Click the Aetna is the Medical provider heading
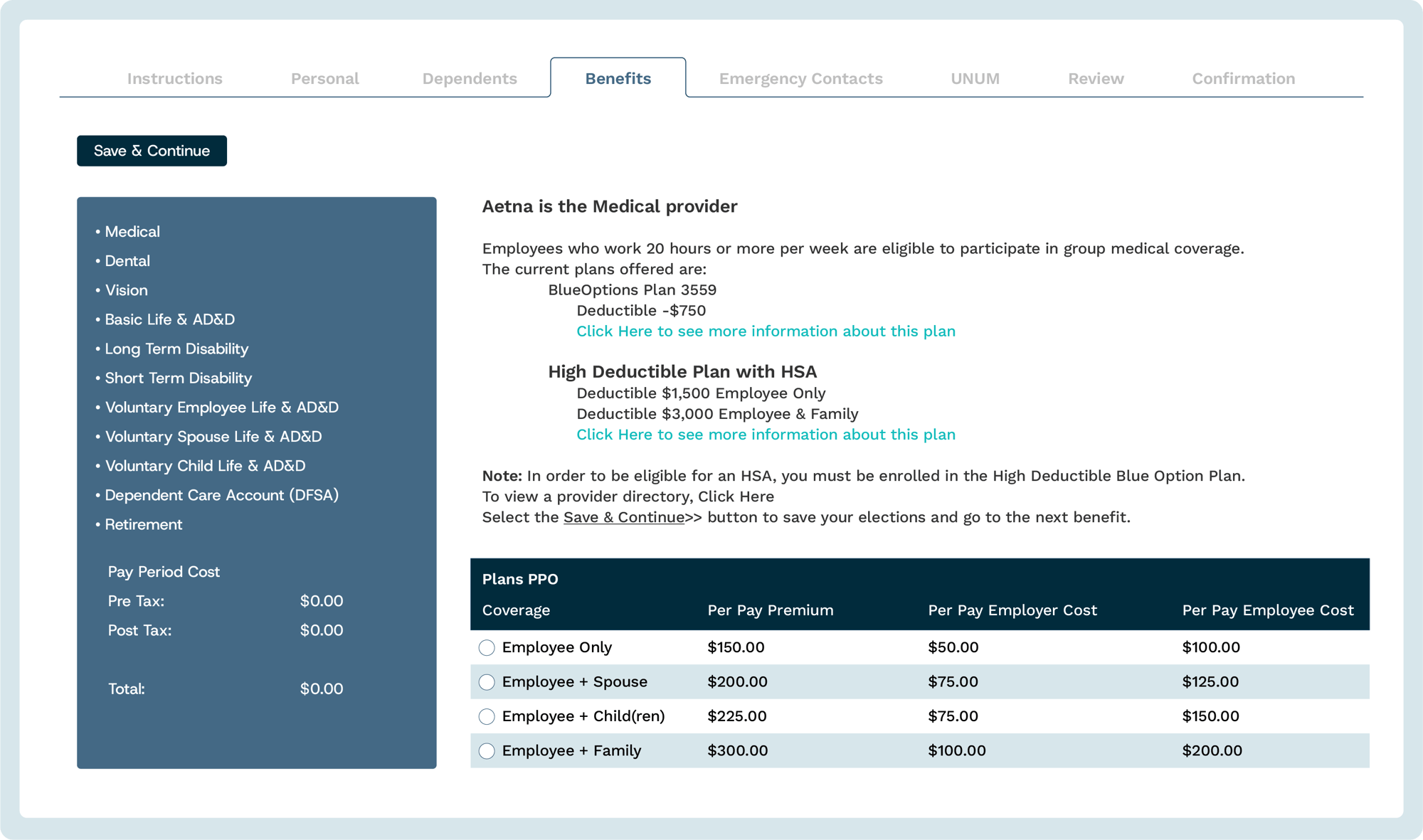Screen dimensions: 1423x840 click(610, 206)
